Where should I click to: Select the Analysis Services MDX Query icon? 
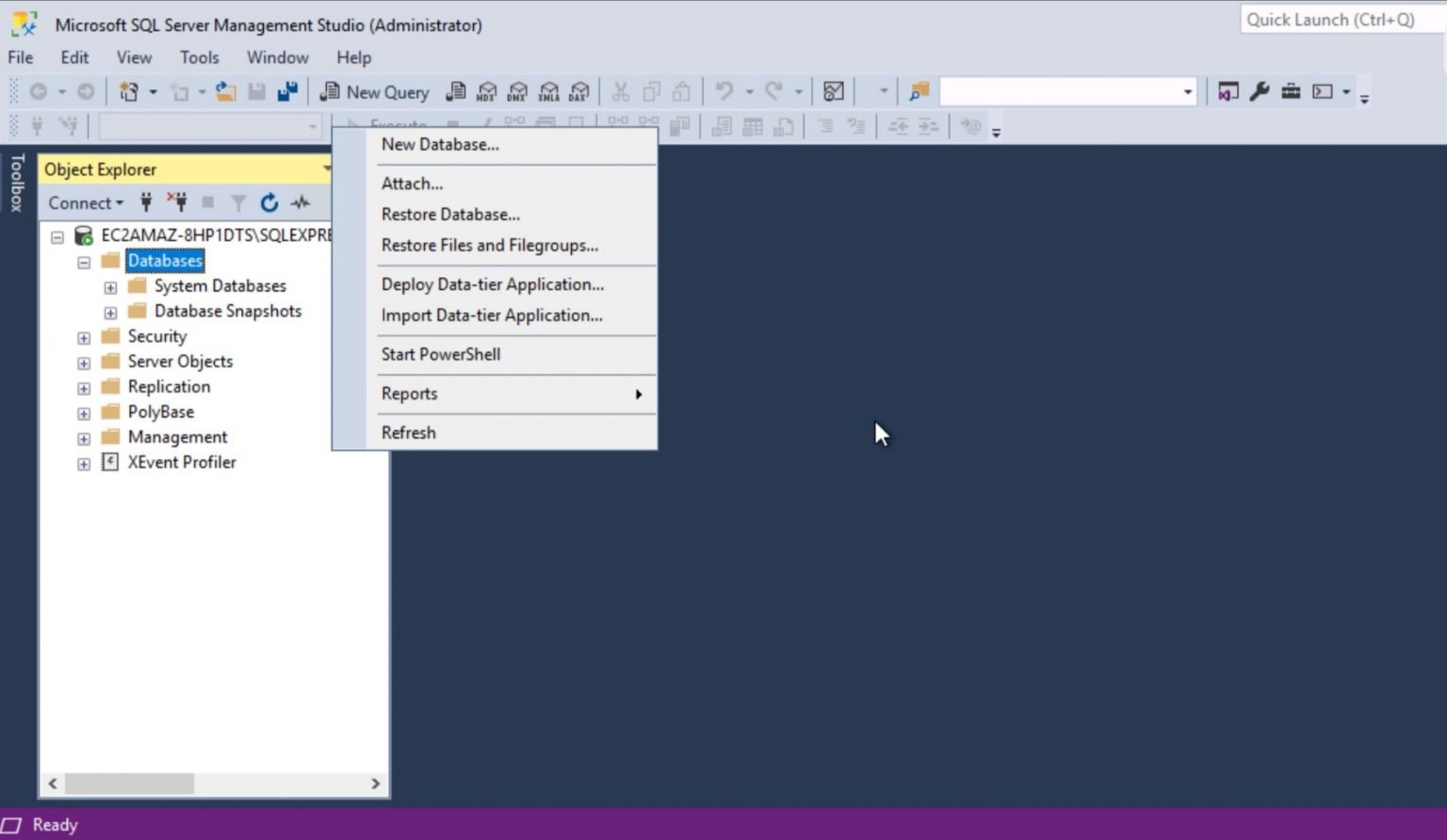coord(484,91)
